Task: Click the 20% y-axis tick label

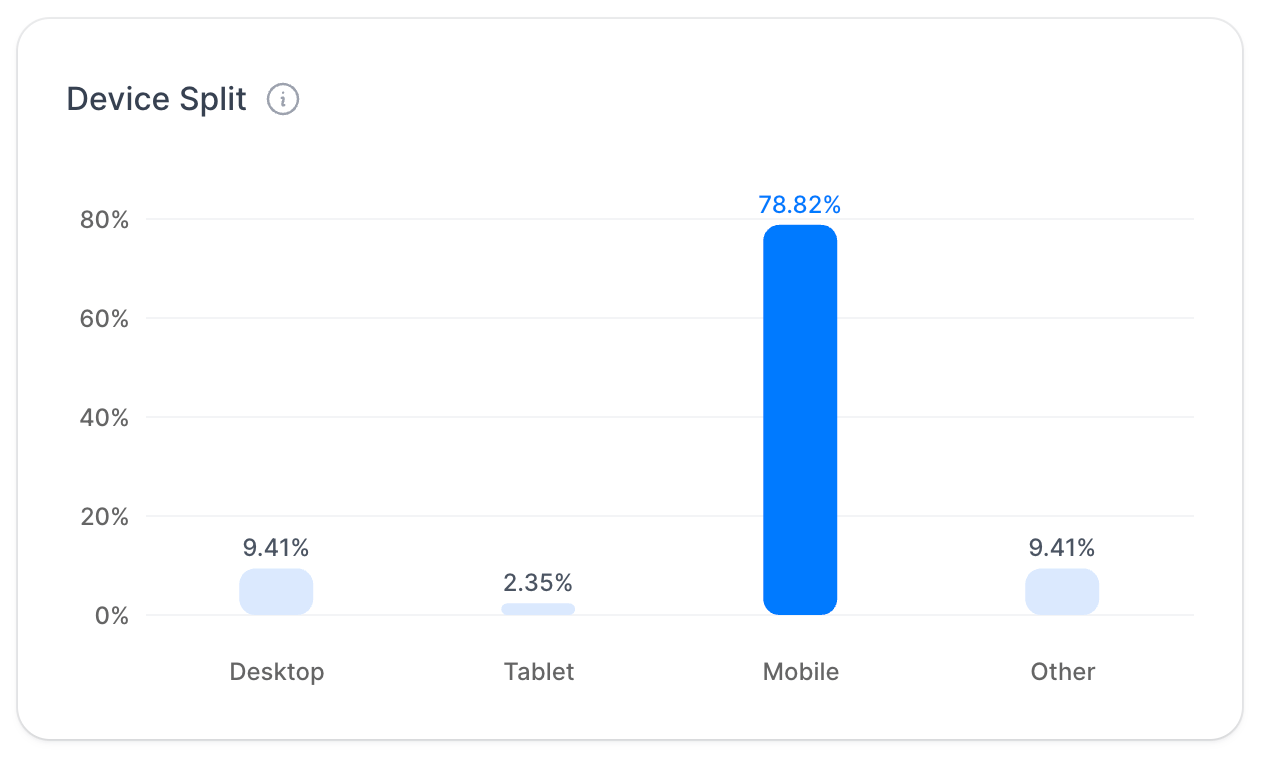Action: point(105,517)
